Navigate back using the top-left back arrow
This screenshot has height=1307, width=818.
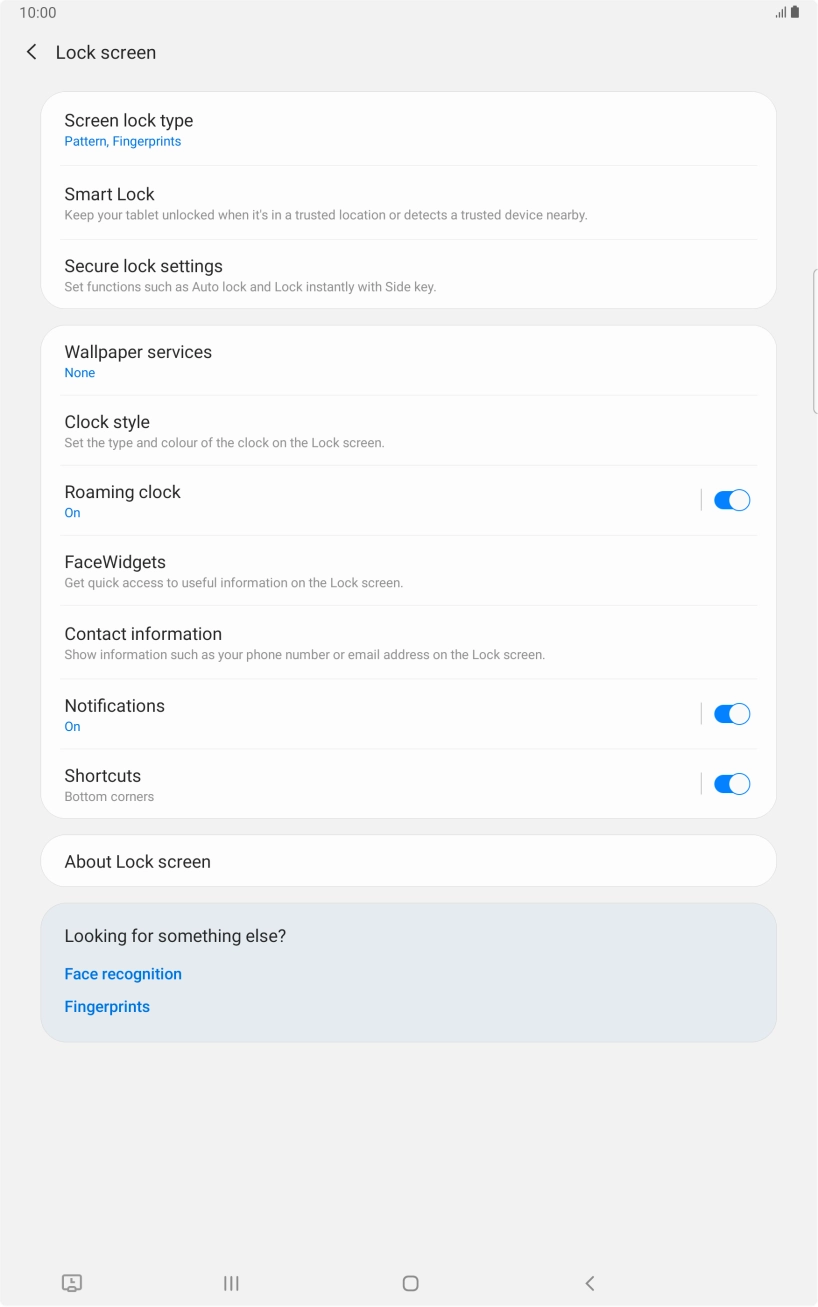click(x=31, y=51)
